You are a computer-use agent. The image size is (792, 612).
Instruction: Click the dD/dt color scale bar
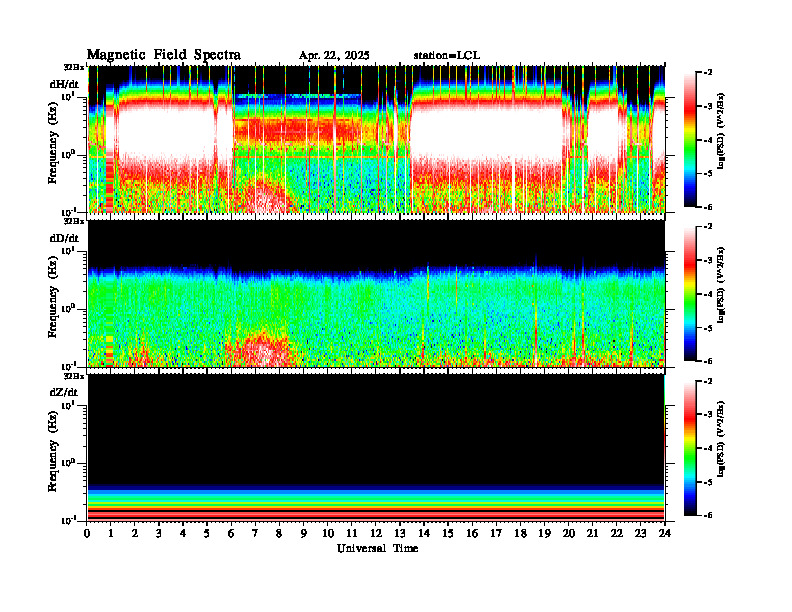pyautogui.click(x=690, y=294)
